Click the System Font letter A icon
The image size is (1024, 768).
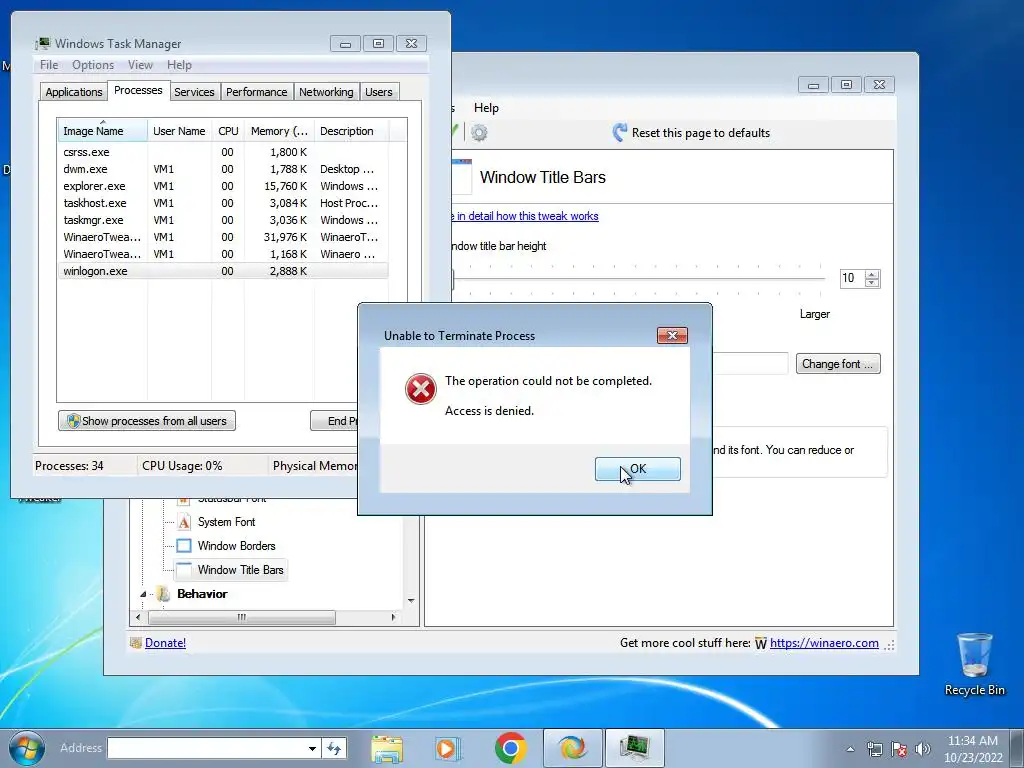coord(184,522)
